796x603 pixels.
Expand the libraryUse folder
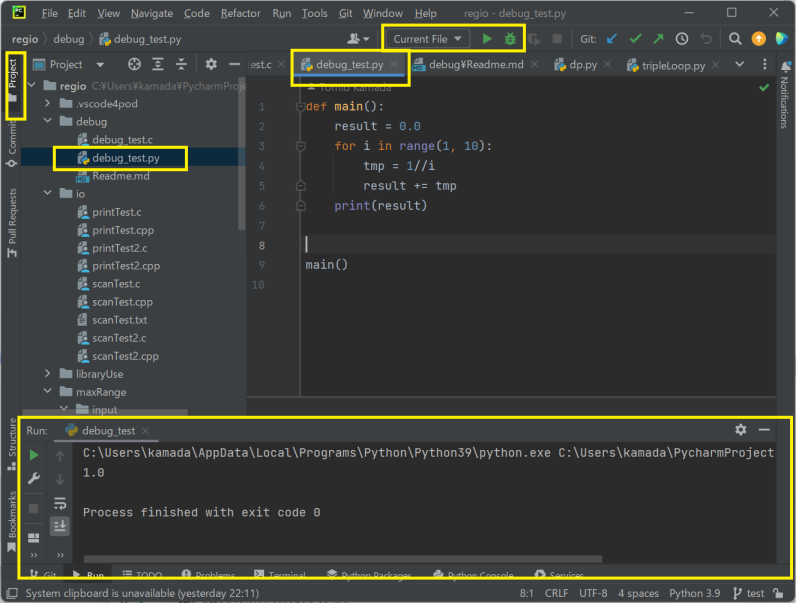47,374
